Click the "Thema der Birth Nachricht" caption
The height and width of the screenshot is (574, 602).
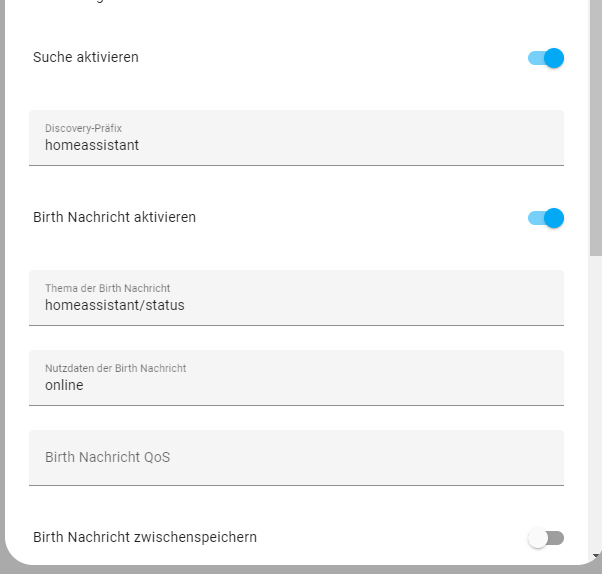point(107,288)
